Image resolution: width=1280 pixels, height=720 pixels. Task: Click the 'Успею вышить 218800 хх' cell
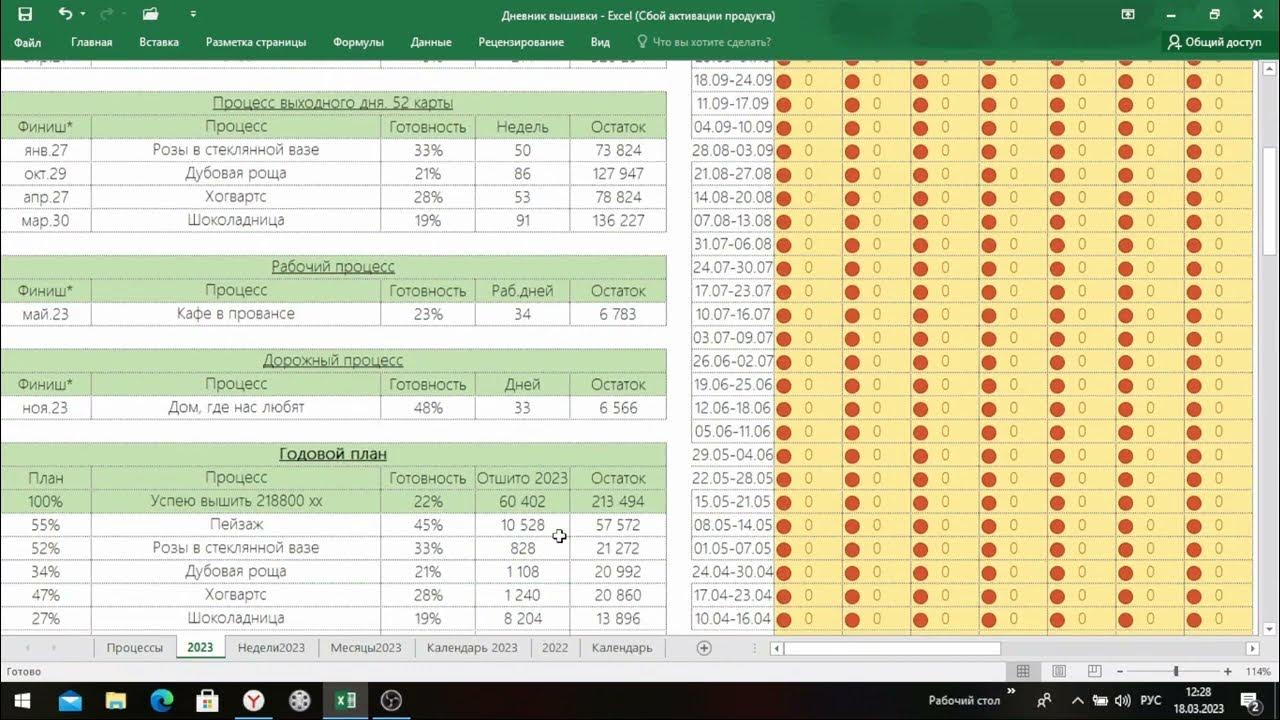236,501
